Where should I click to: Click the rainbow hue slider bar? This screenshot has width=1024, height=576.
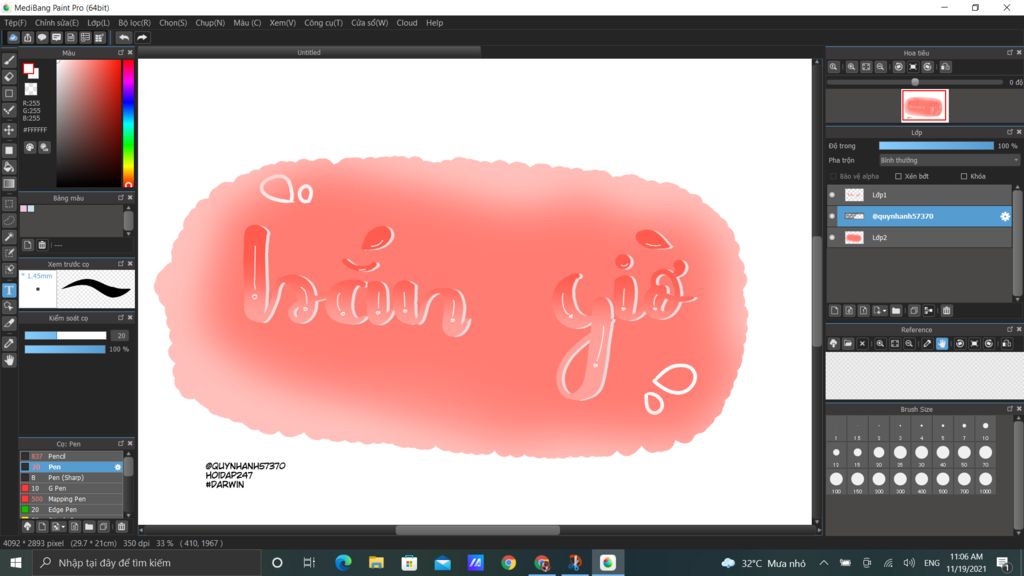tap(128, 122)
